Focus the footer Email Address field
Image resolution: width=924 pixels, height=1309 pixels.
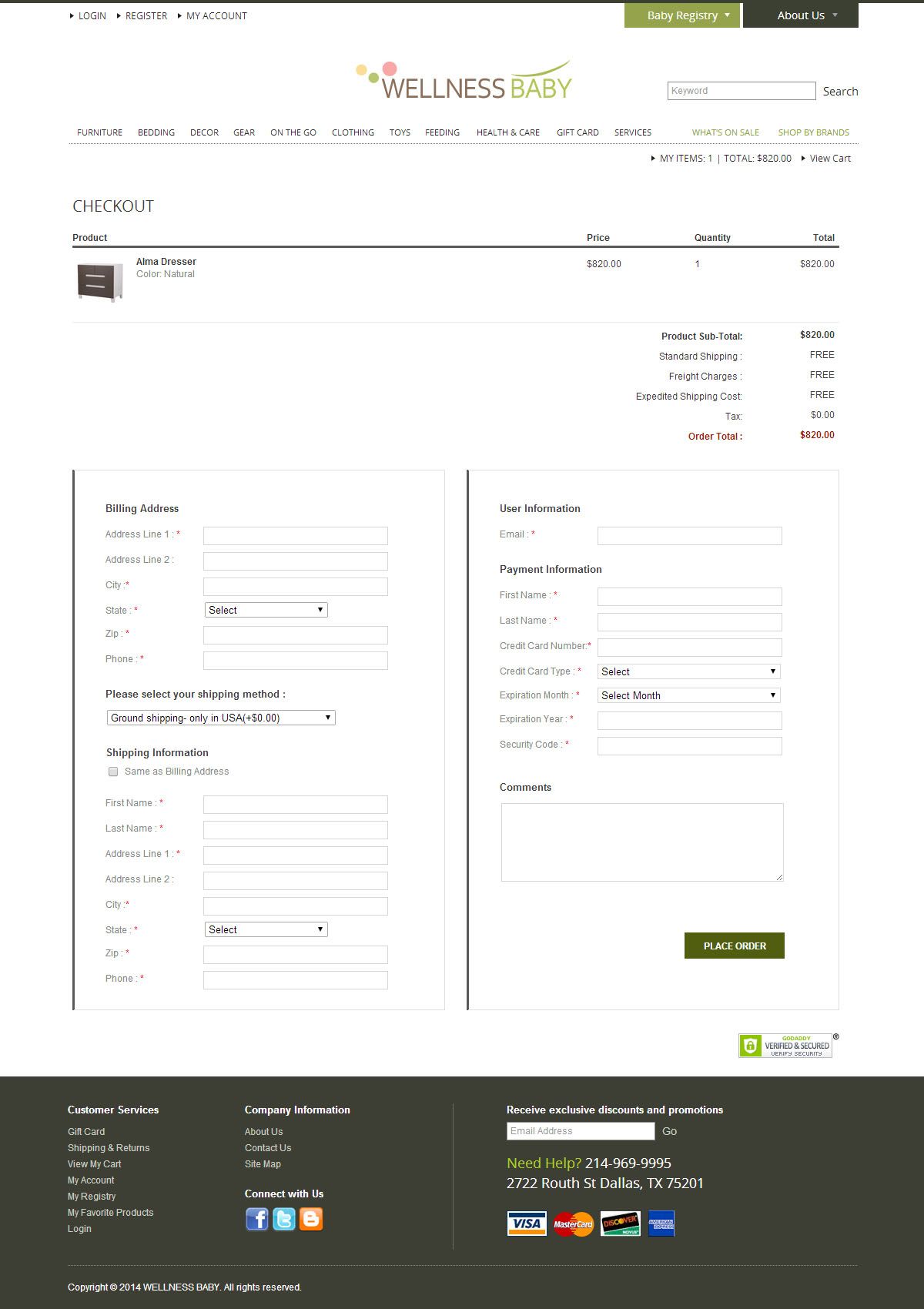[x=581, y=1131]
